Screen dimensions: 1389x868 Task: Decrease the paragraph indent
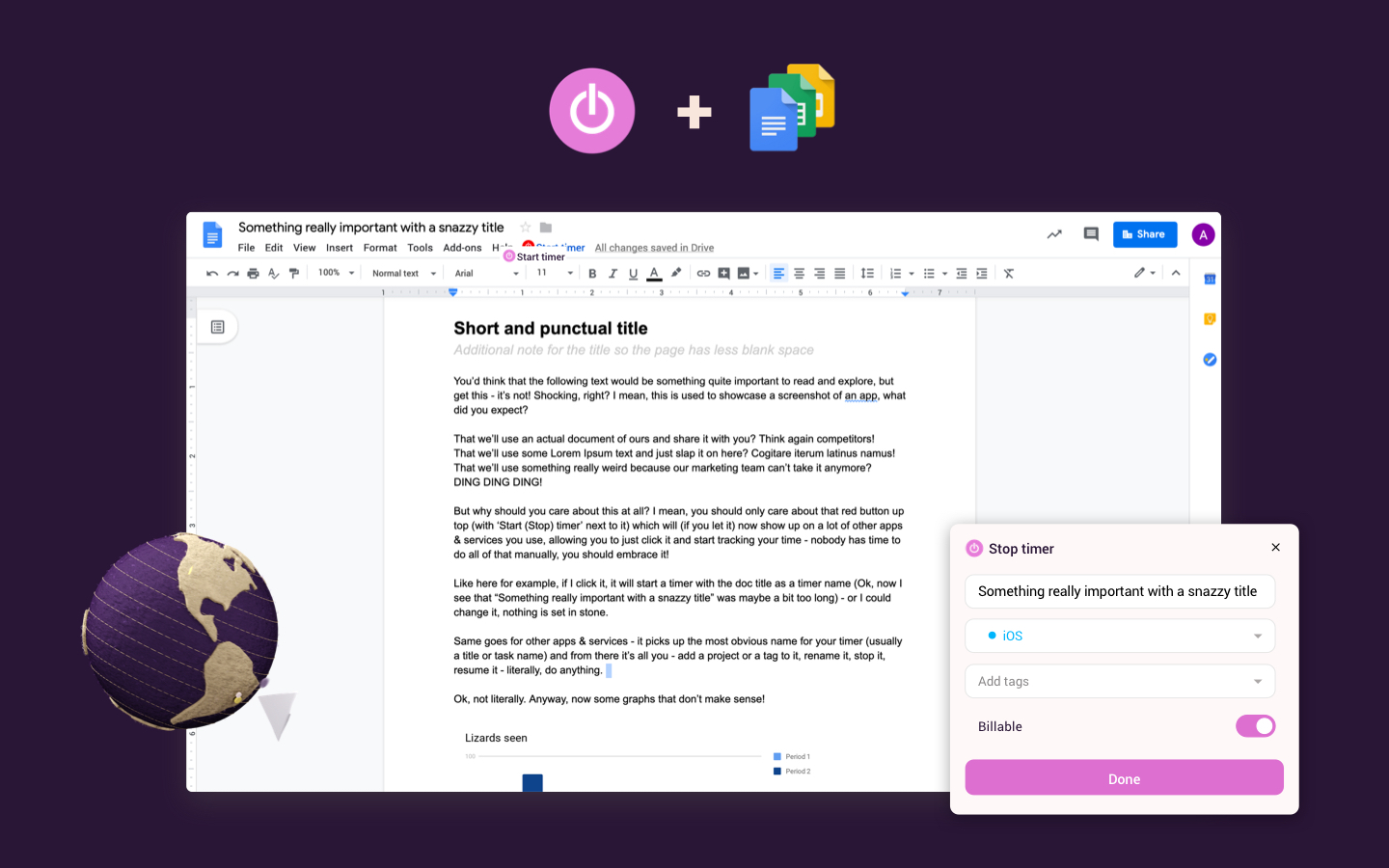[x=962, y=274]
